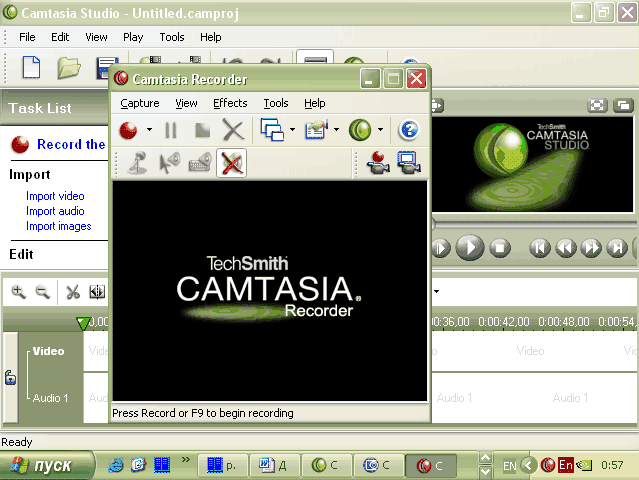Open the View menu in Recorder
This screenshot has width=639, height=480.
[186, 103]
